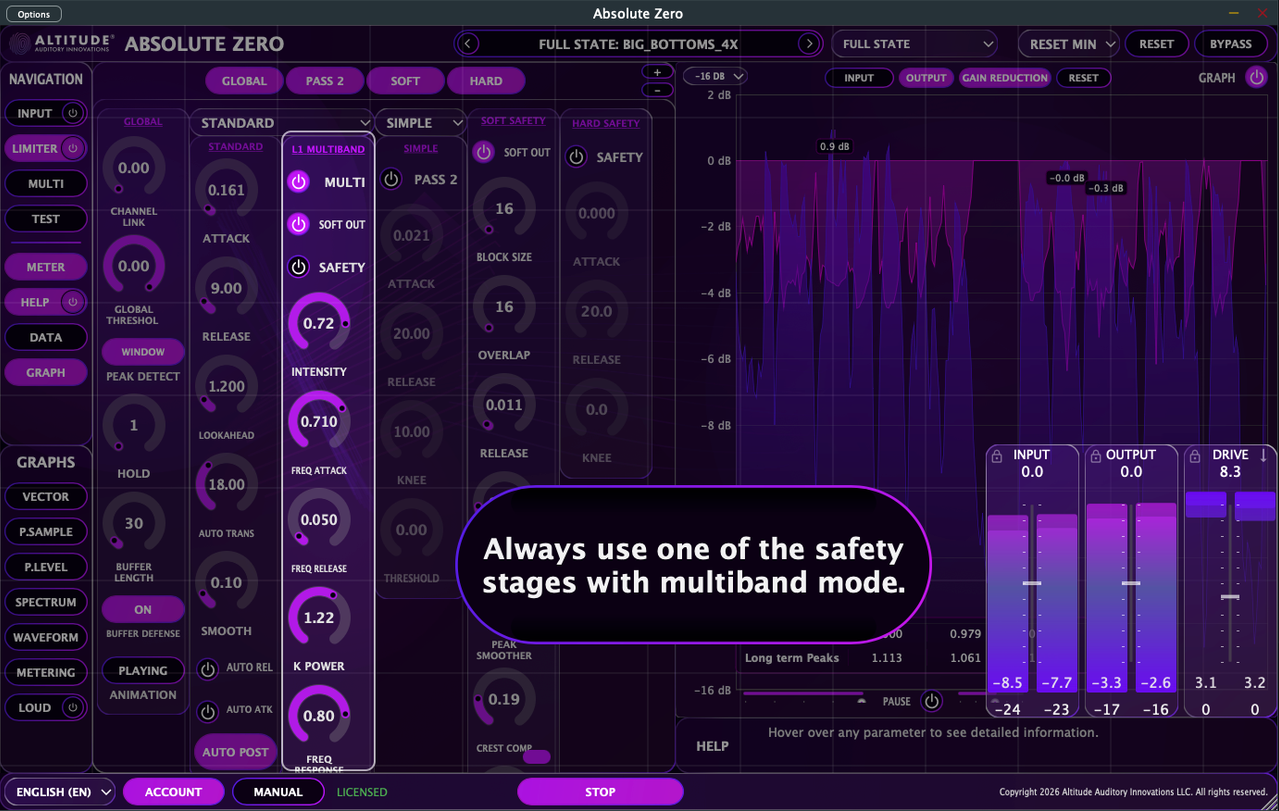Select the VECTOR graph
1279x811 pixels.
[x=46, y=496]
